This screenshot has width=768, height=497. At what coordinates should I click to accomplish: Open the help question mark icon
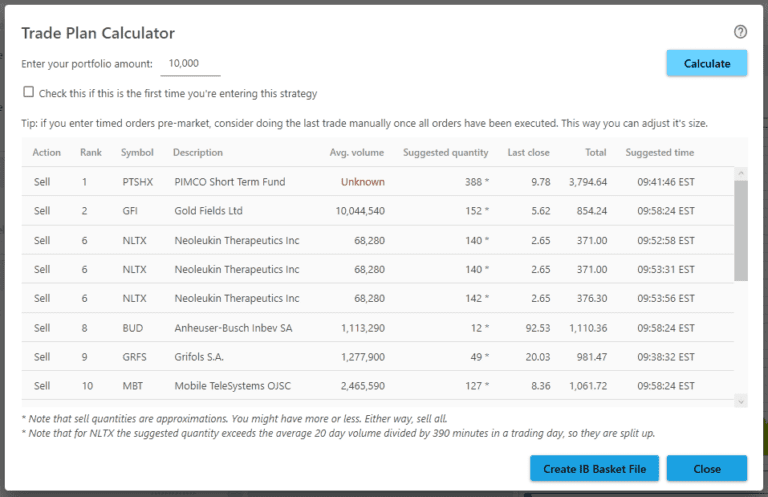[740, 32]
